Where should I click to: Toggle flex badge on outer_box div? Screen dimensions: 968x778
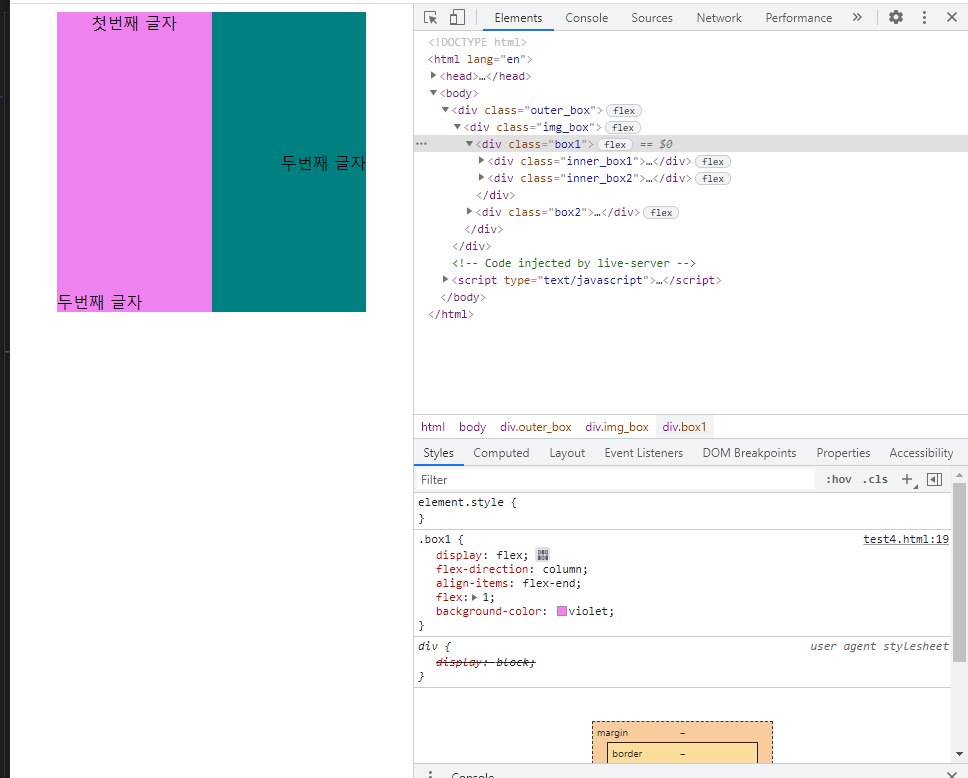click(x=624, y=111)
